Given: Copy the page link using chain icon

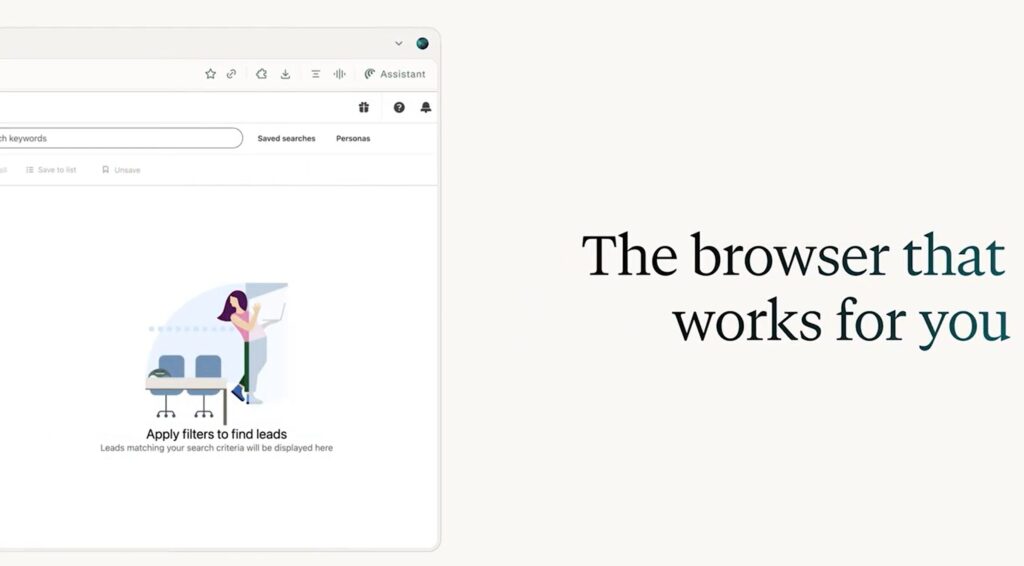Looking at the screenshot, I should pos(231,74).
